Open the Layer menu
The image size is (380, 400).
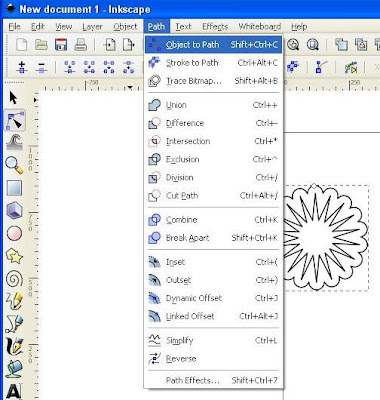pyautogui.click(x=92, y=27)
